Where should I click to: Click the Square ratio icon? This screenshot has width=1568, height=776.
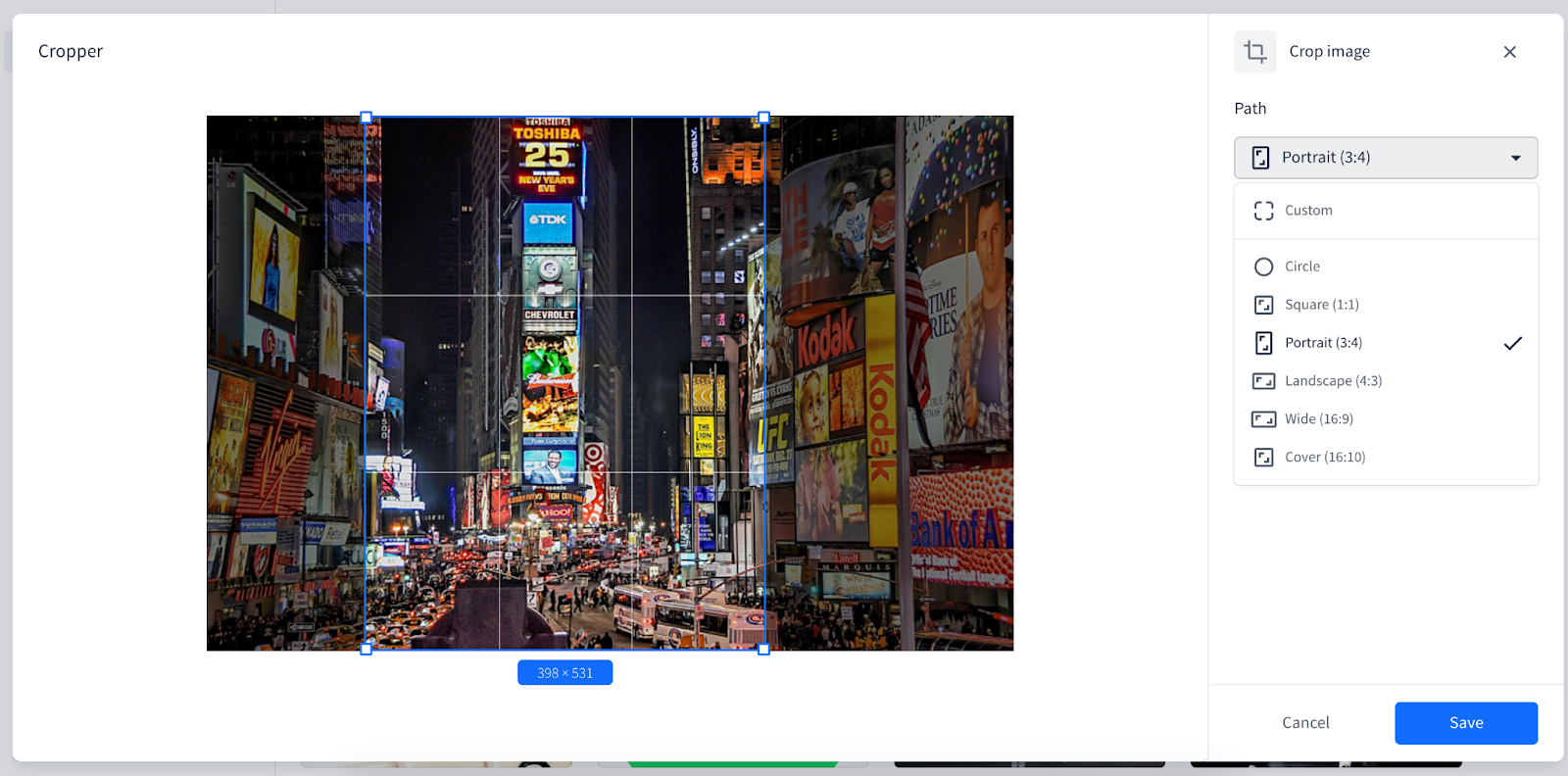click(x=1264, y=305)
